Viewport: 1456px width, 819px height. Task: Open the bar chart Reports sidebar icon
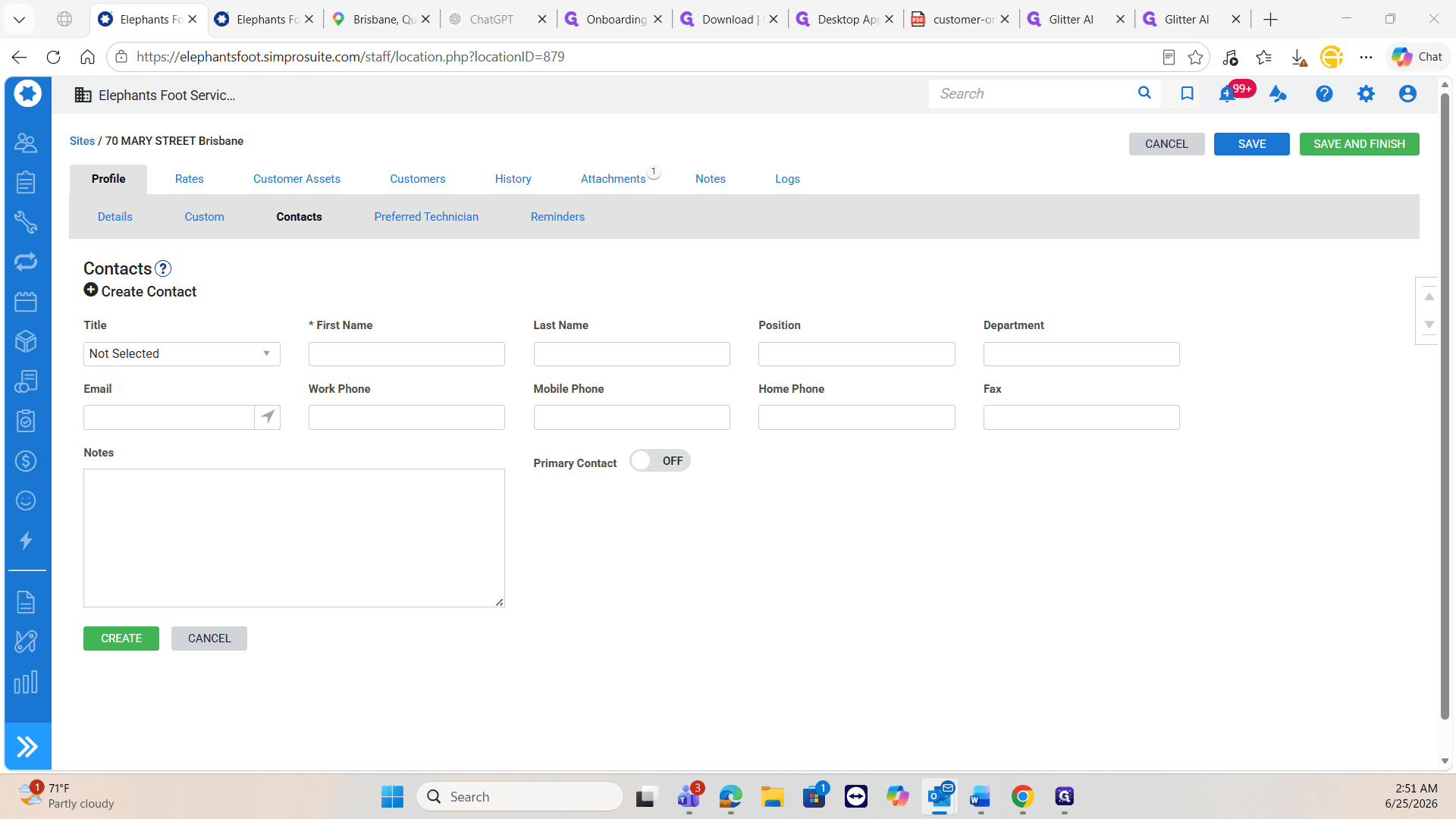coord(26,682)
